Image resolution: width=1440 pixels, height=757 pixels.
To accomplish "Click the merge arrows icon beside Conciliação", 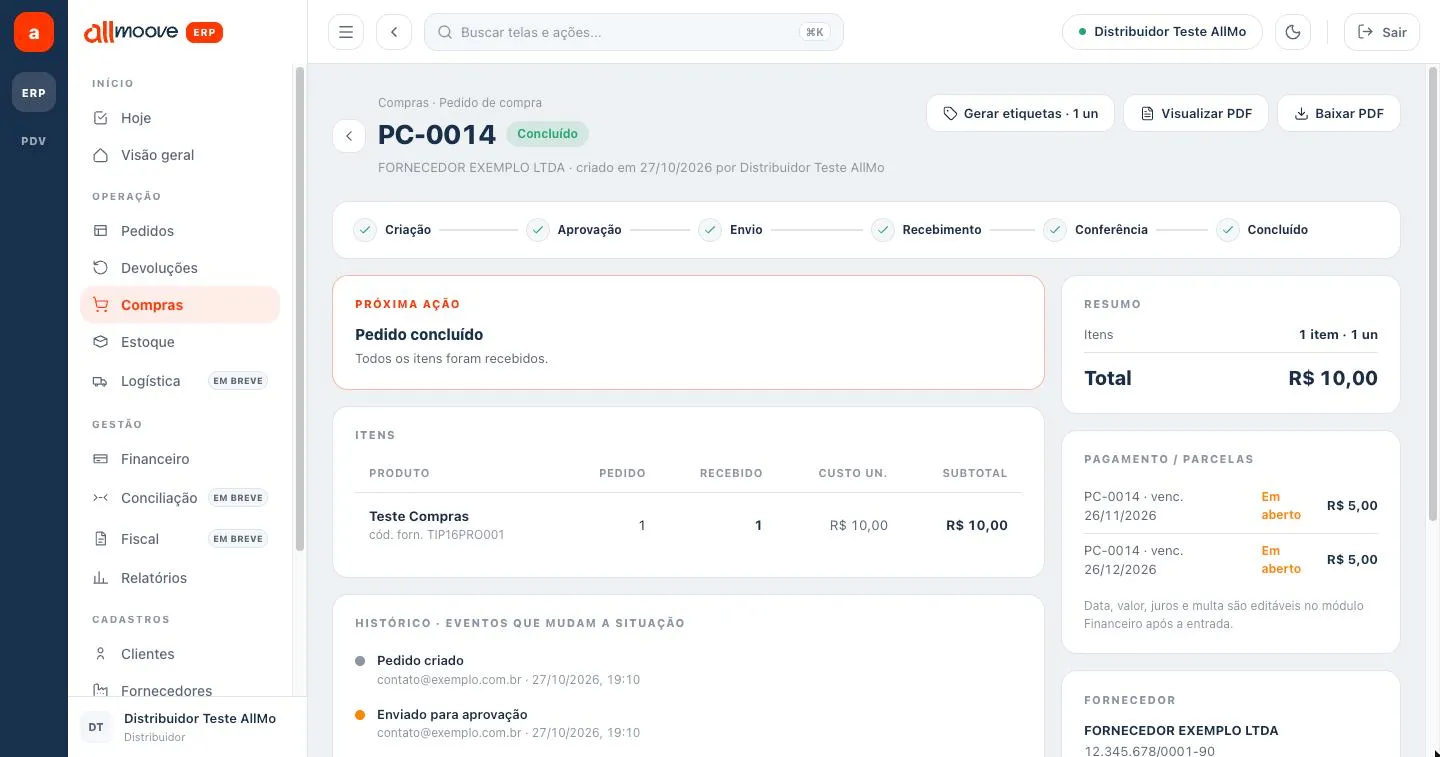I will pyautogui.click(x=100, y=498).
